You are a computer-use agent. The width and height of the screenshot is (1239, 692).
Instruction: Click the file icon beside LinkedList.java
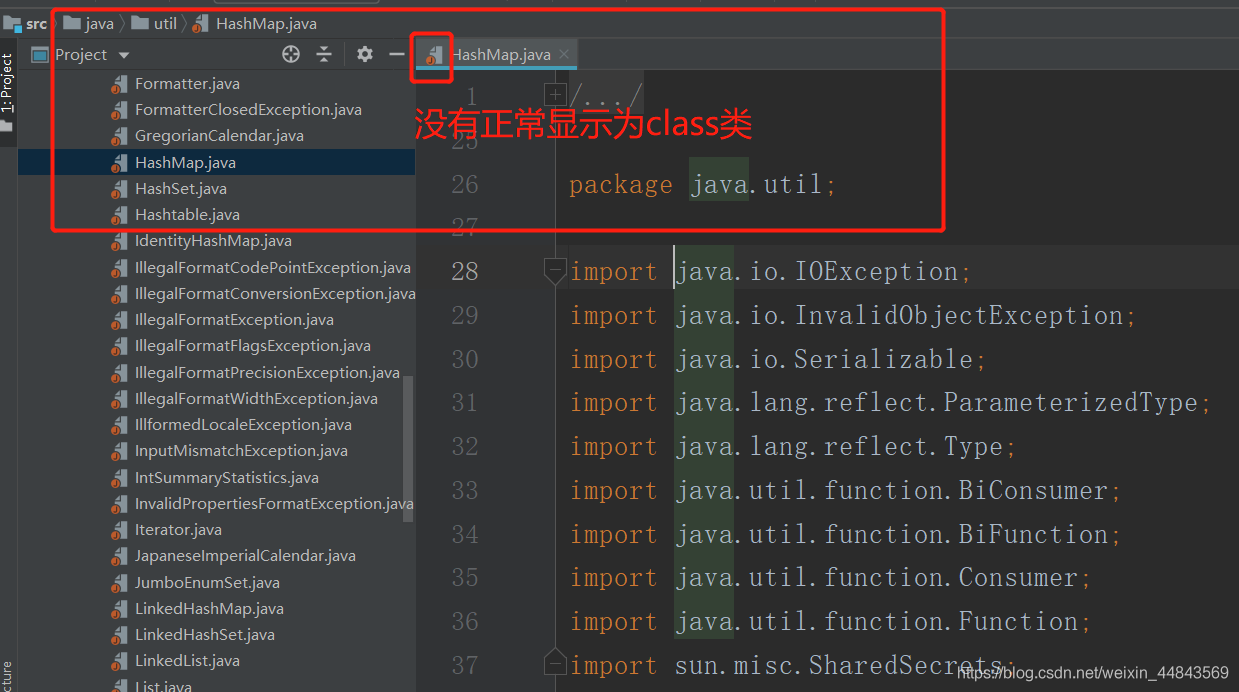[x=120, y=661]
